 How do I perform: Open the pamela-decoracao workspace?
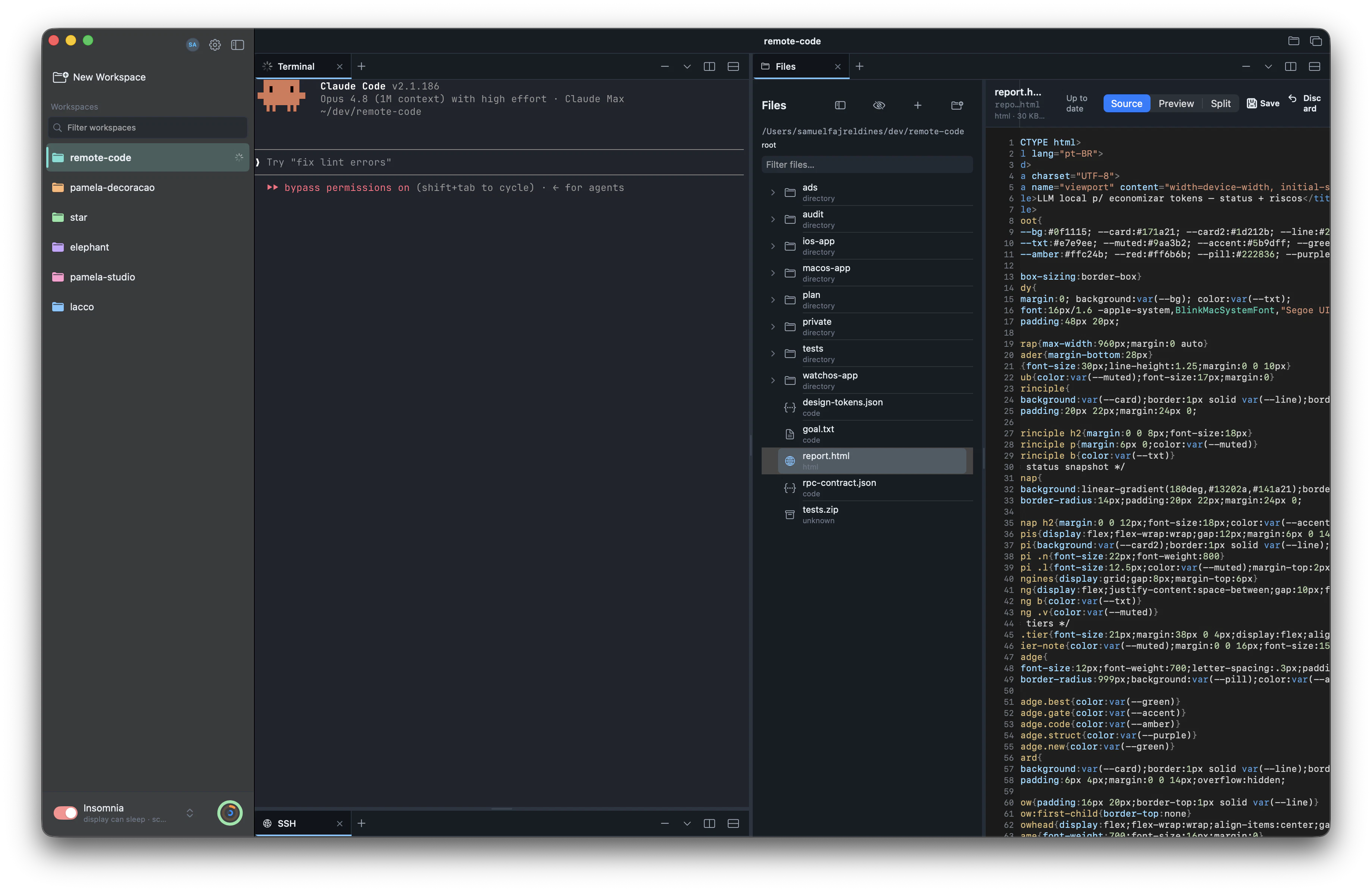[148, 188]
